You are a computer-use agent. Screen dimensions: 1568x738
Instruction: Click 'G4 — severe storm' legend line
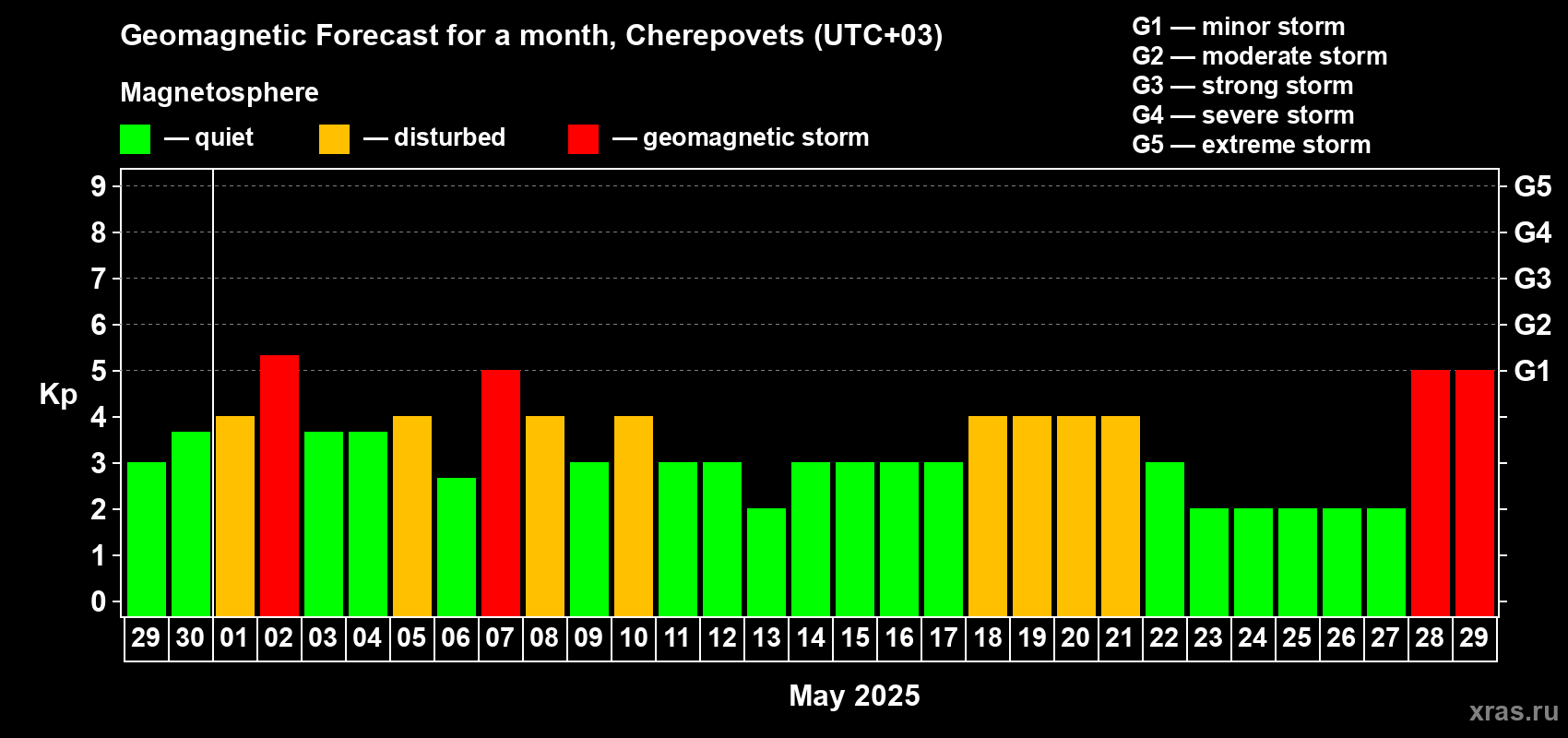[1243, 115]
